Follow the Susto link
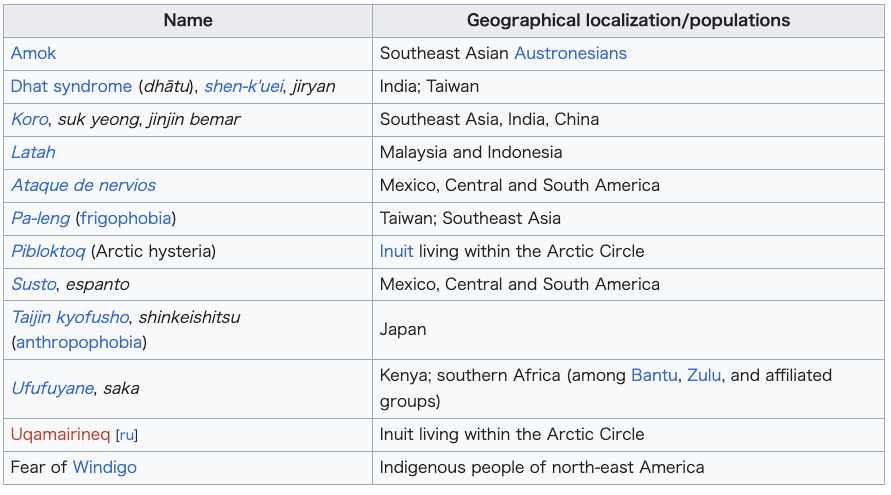Viewport: 891px width, 495px height. pos(34,284)
